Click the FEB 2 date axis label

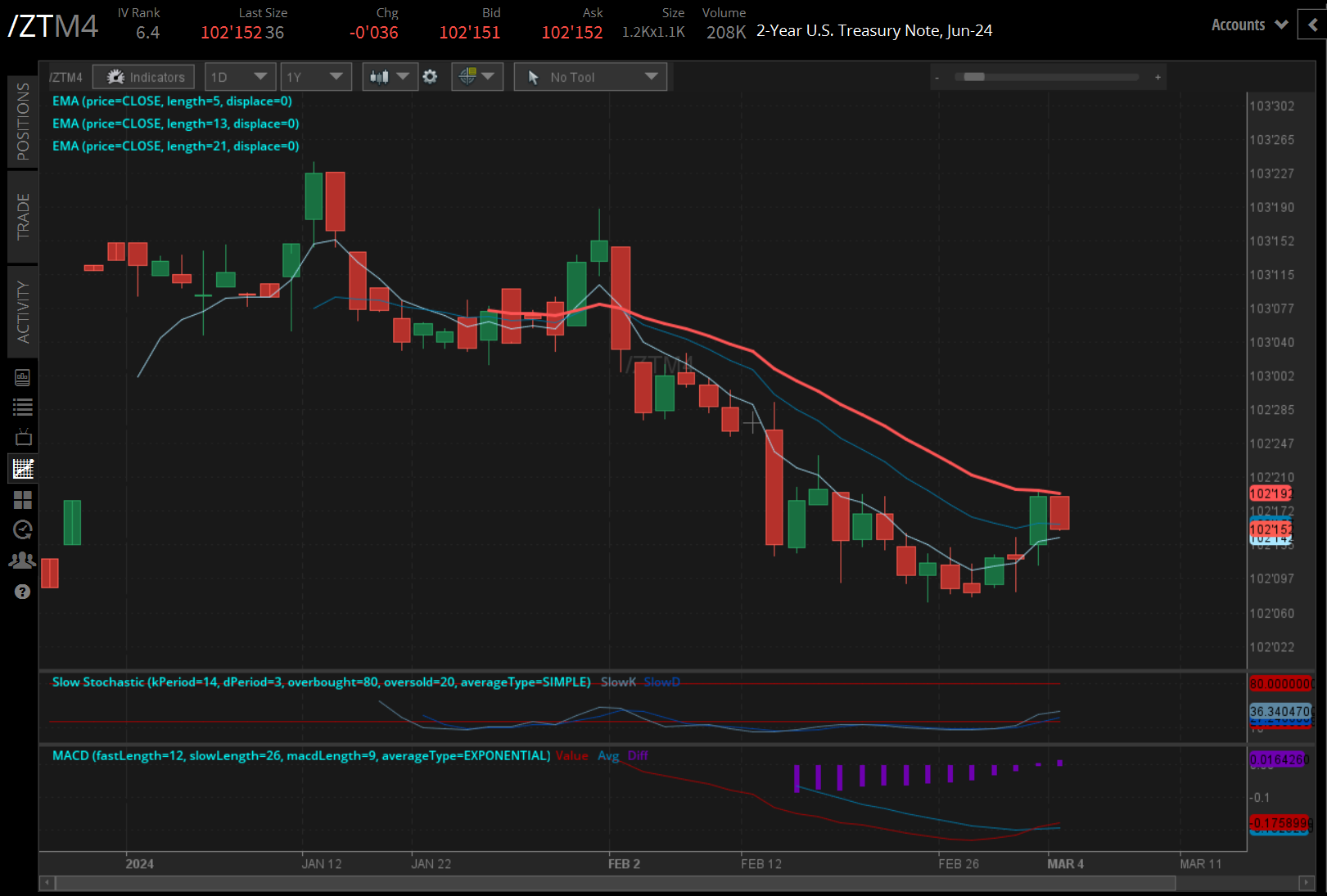click(624, 864)
